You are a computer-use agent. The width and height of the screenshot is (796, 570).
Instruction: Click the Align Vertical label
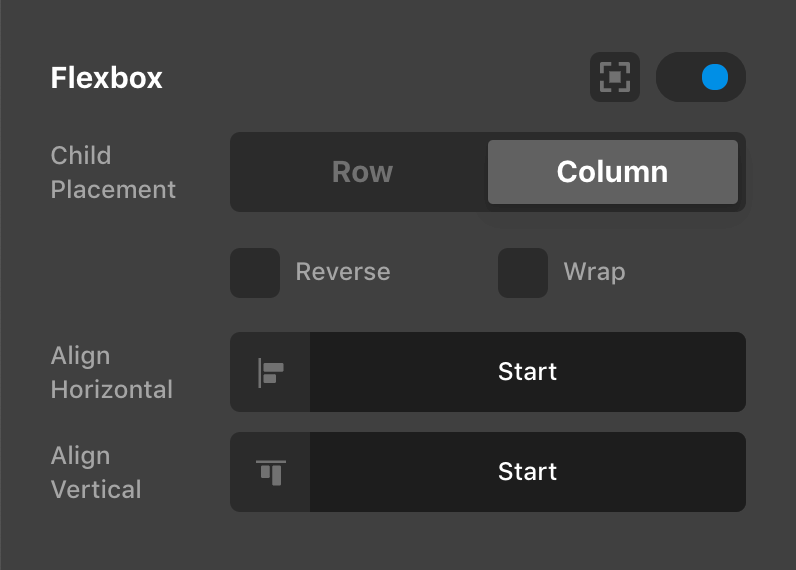click(x=96, y=472)
